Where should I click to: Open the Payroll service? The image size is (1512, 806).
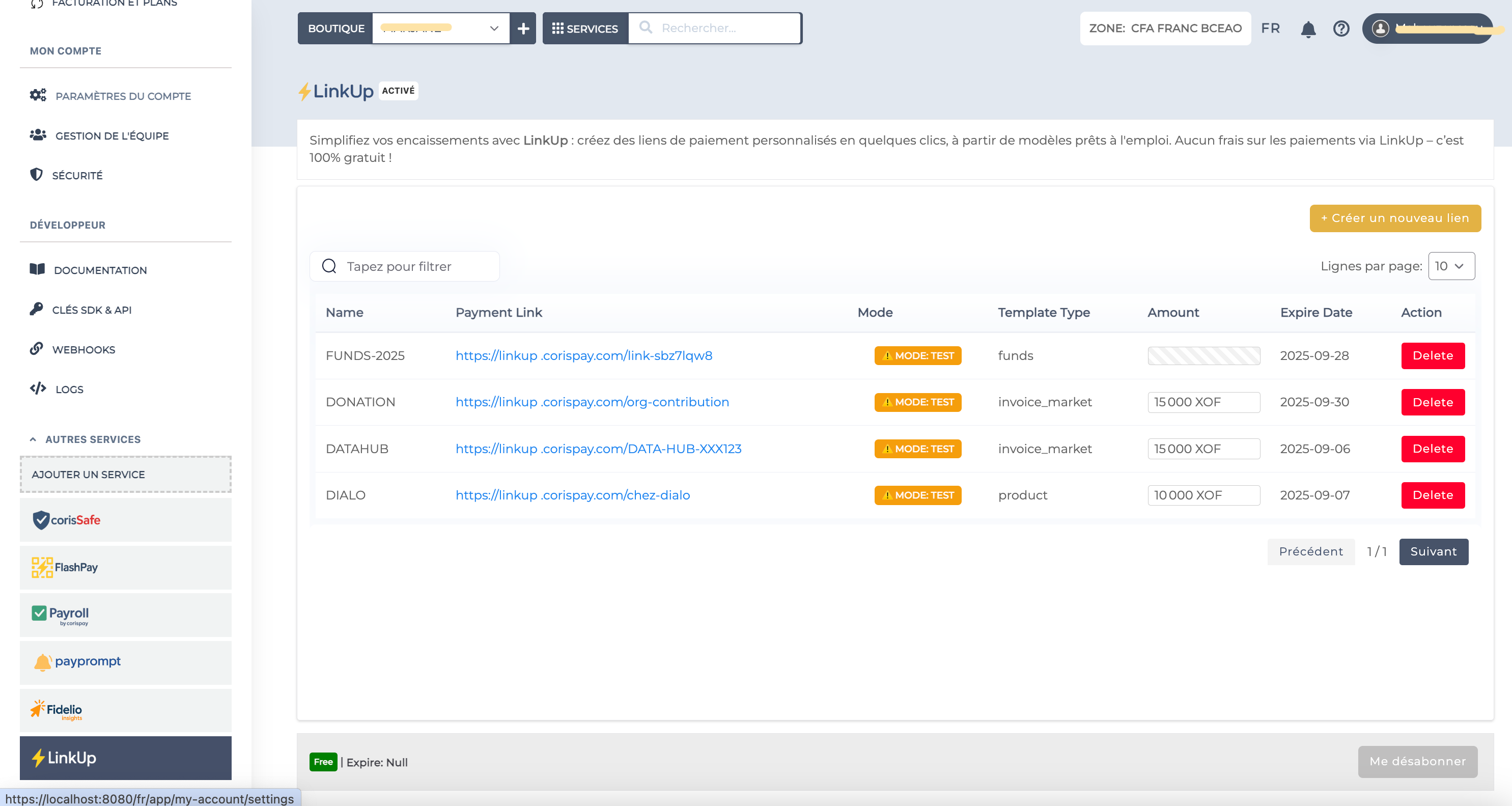coord(126,615)
